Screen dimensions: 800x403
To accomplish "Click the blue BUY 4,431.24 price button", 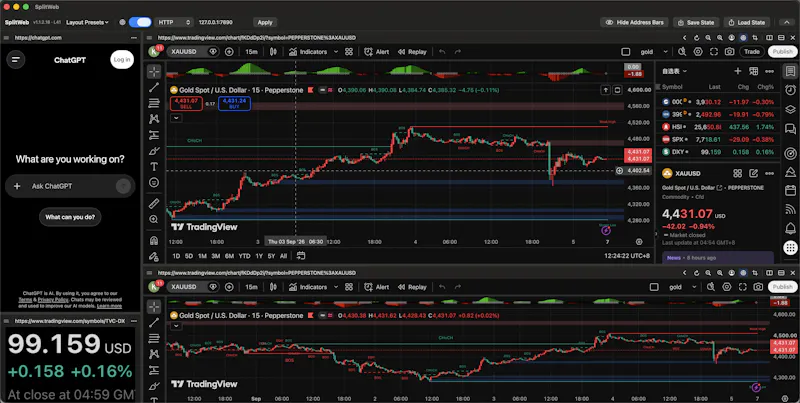I will pos(234,104).
